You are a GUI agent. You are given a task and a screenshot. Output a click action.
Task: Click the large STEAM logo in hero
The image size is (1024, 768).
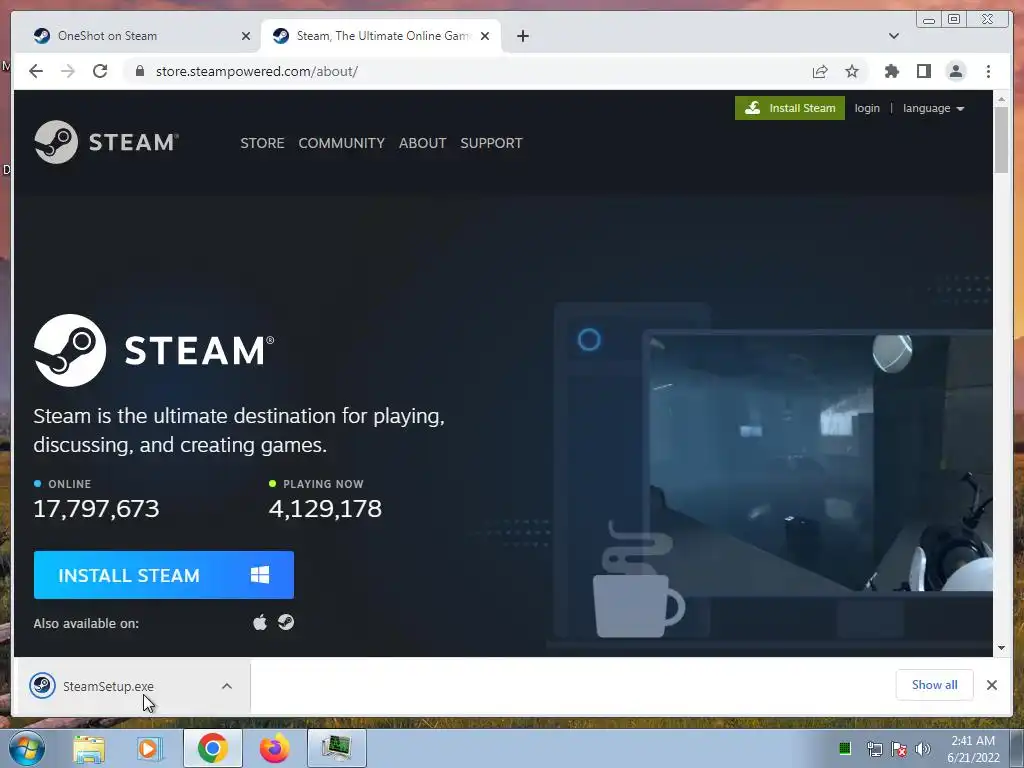click(154, 351)
